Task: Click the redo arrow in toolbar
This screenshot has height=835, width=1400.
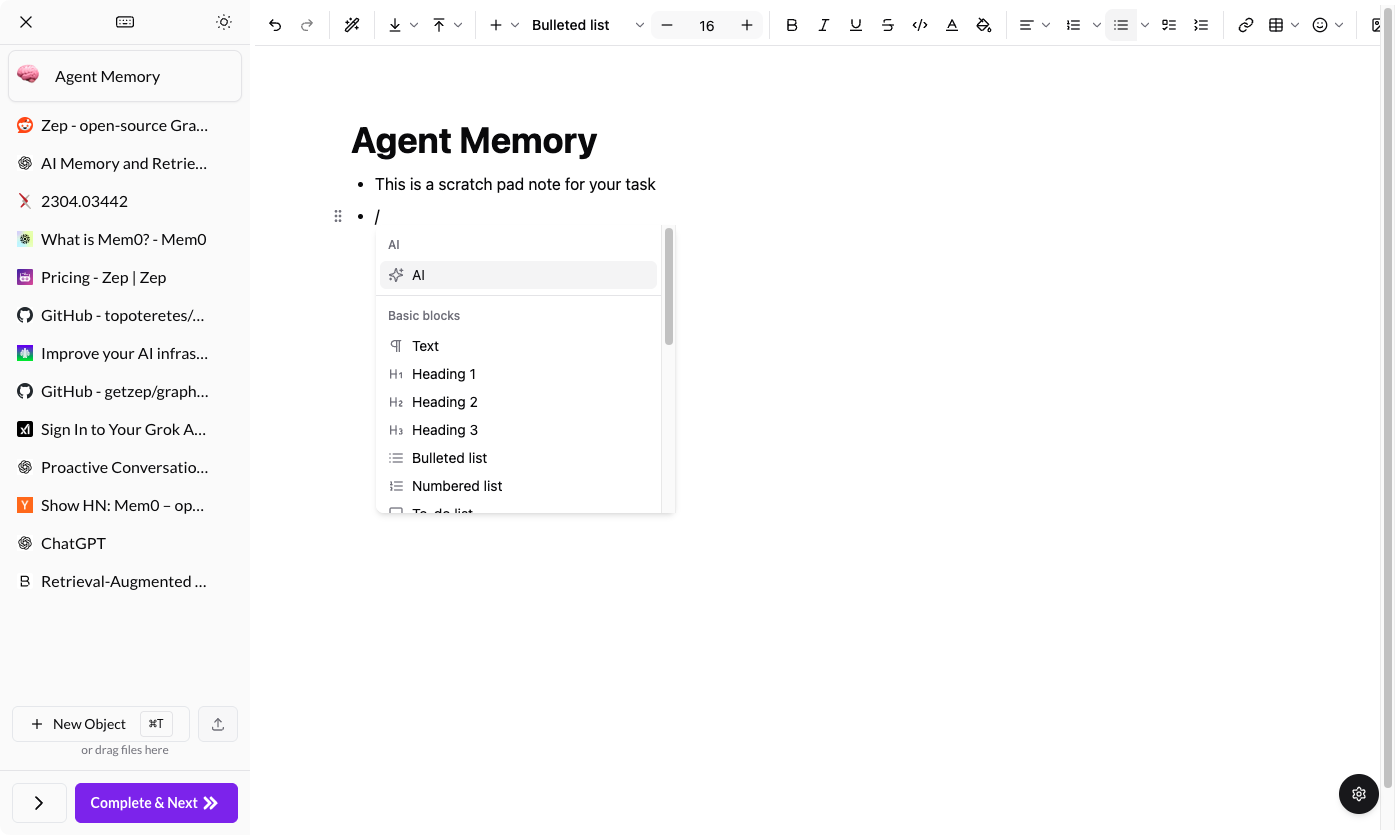Action: (x=307, y=25)
